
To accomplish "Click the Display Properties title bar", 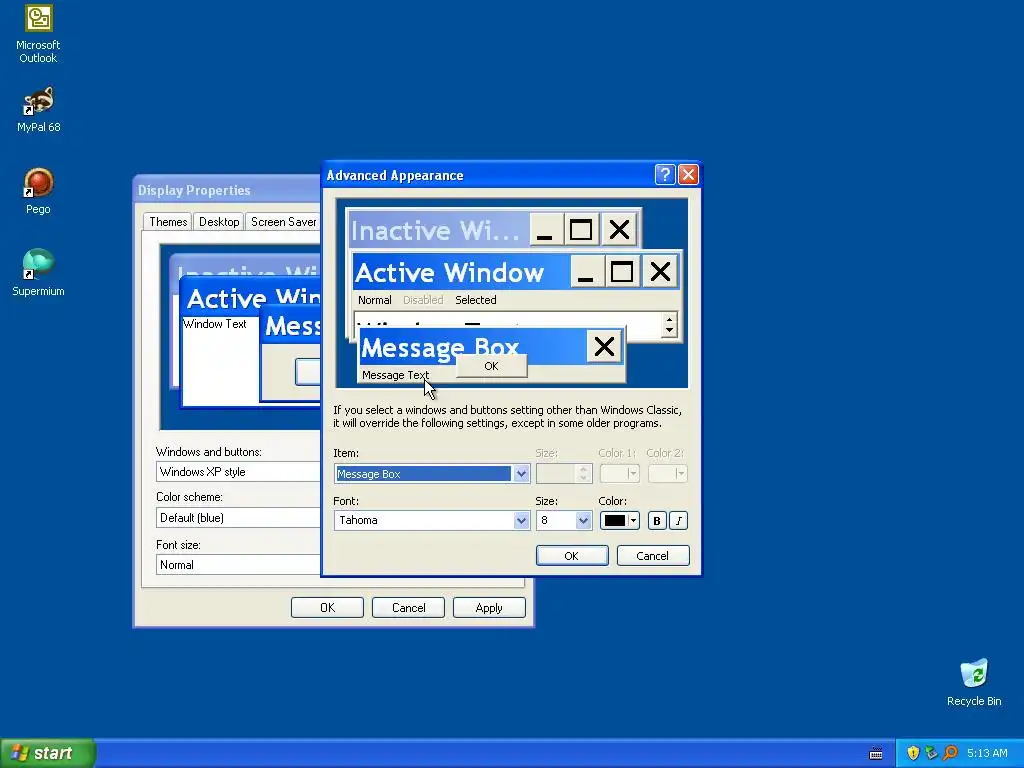I will 227,190.
